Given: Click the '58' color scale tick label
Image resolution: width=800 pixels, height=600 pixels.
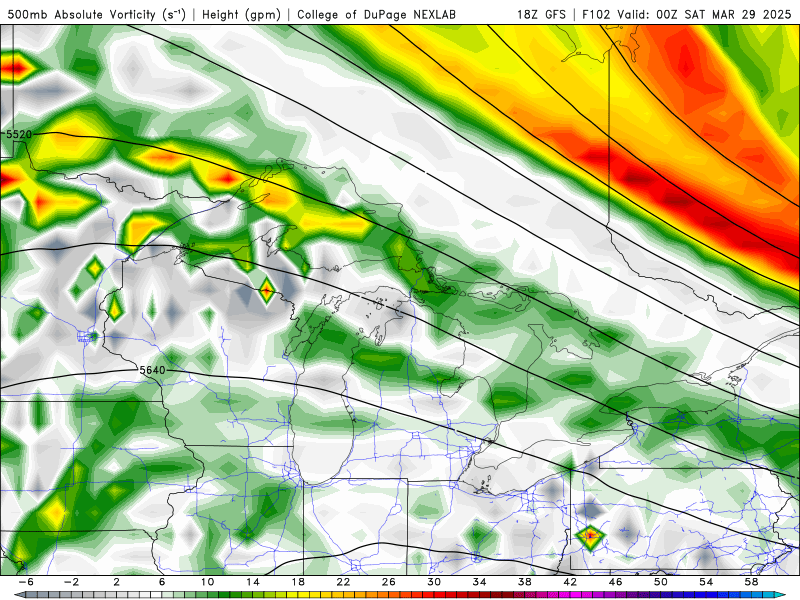Looking at the screenshot, I should pos(751,582).
